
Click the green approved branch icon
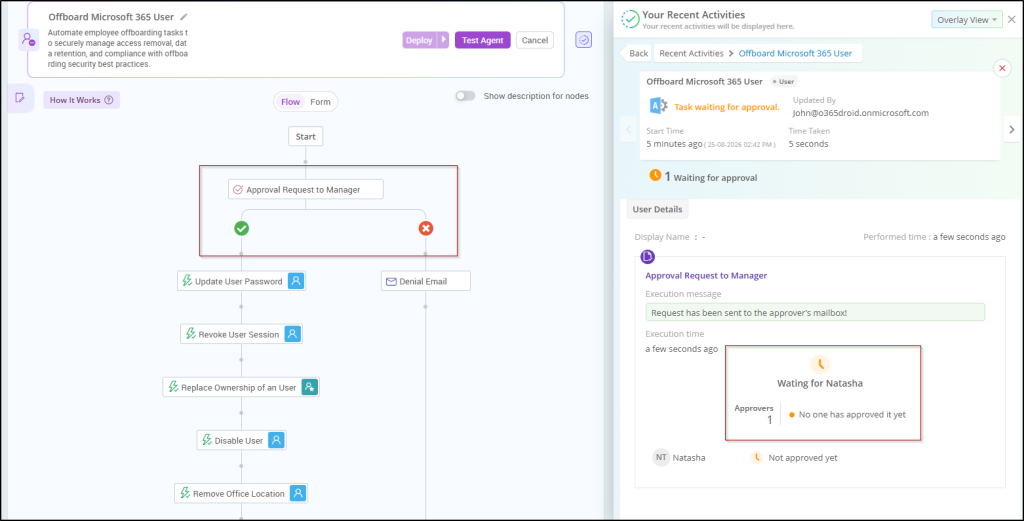242,229
